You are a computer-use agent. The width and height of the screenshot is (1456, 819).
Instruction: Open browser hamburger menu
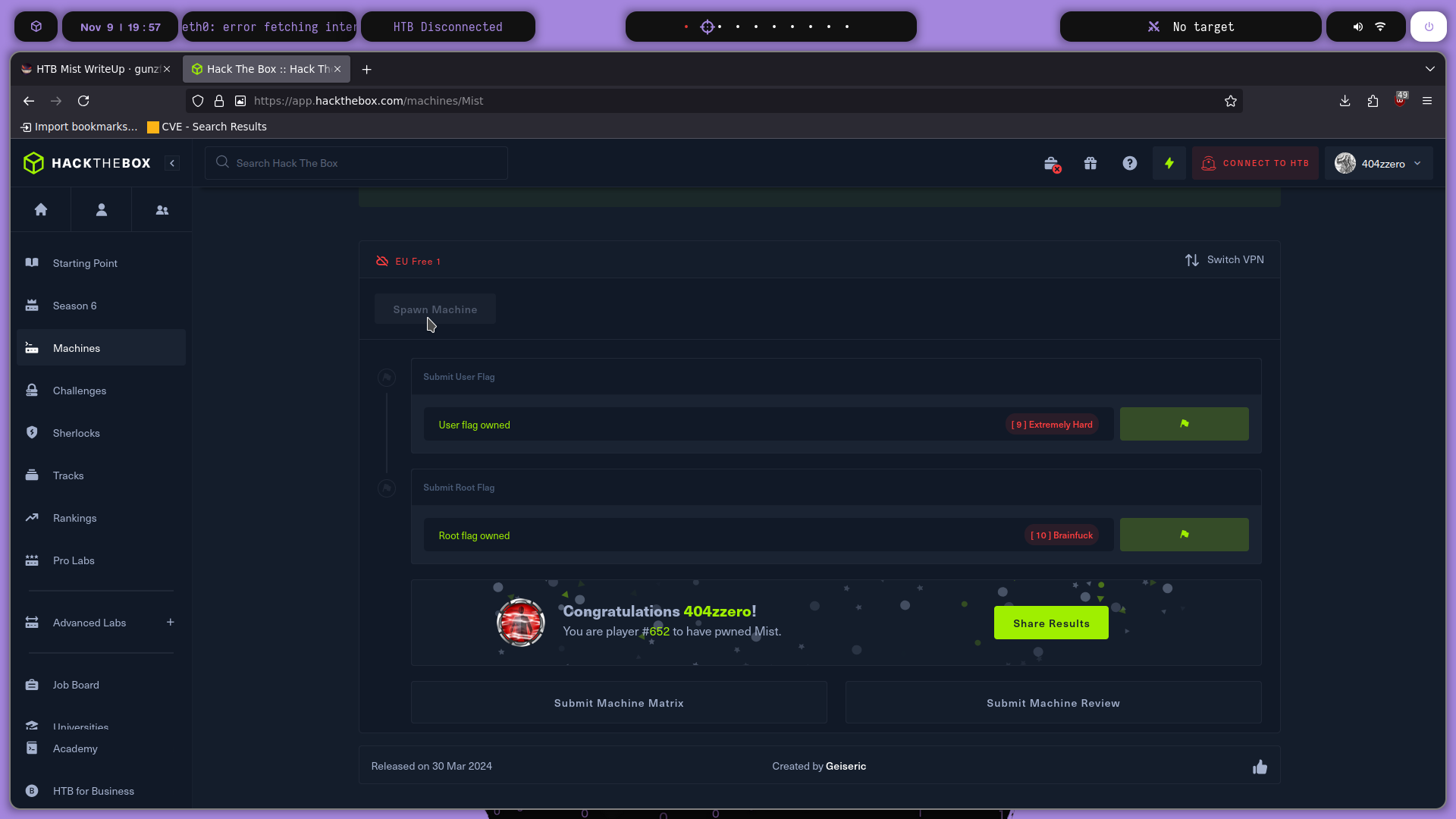(x=1427, y=101)
